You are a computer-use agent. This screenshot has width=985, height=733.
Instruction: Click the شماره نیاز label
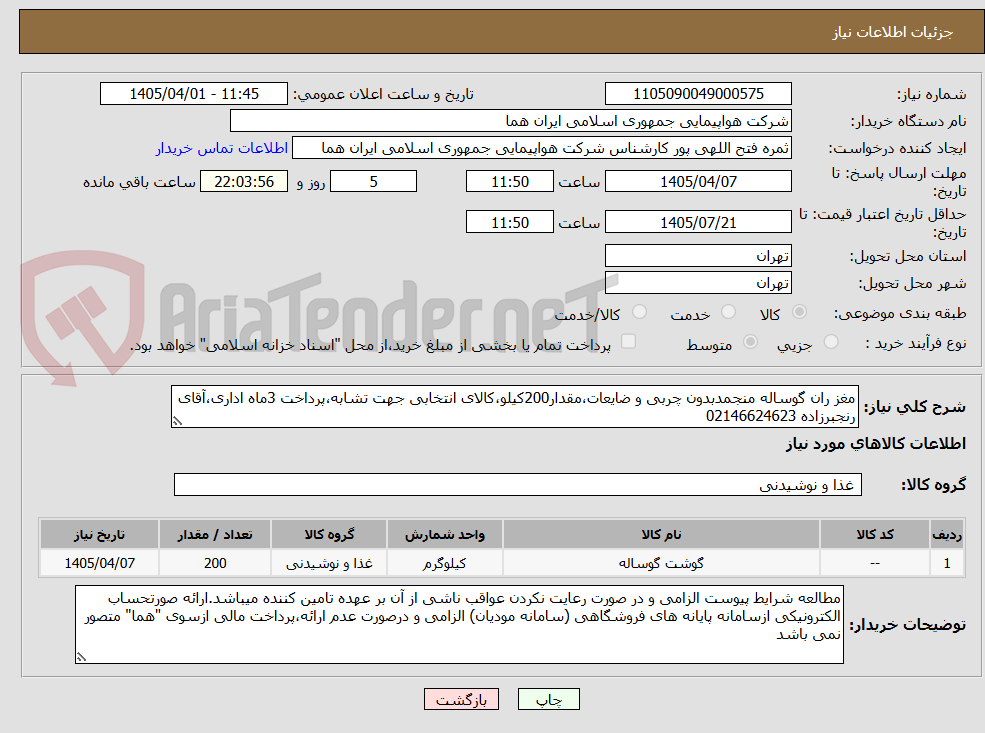coord(931,95)
